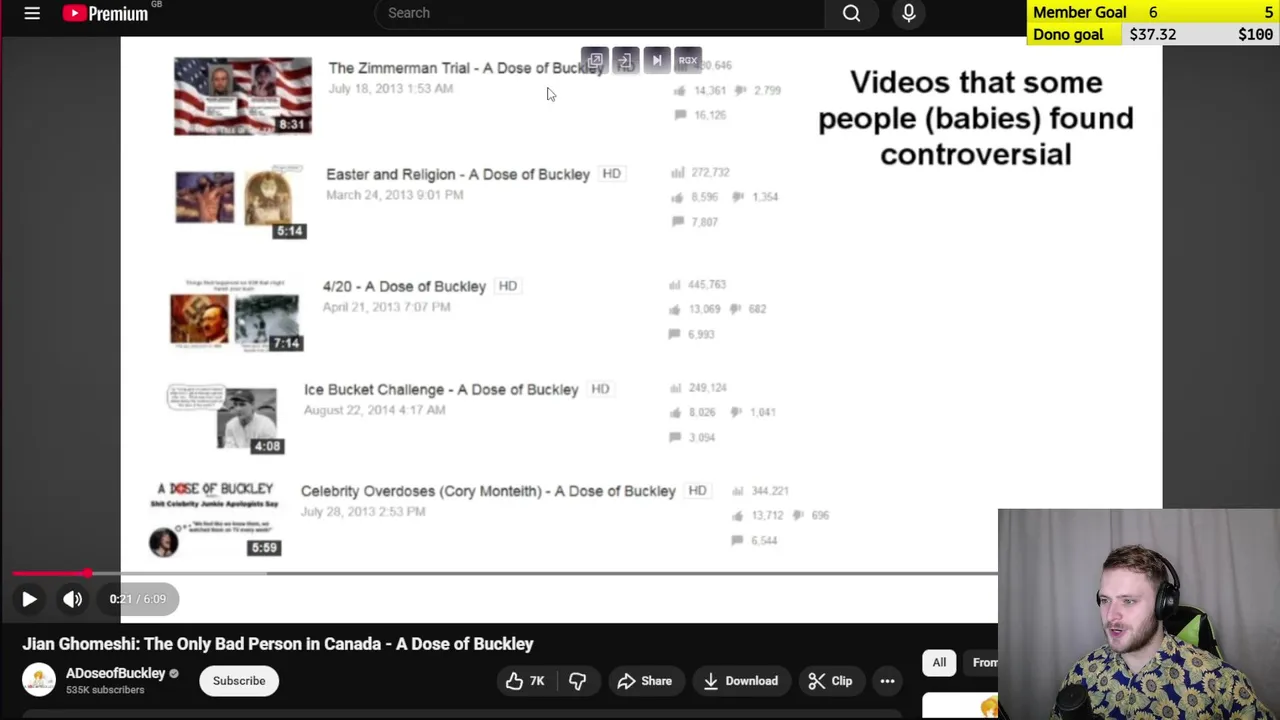This screenshot has width=1280, height=720.
Task: Click the Ice Bucket Challenge thumbnail in video
Action: [225, 419]
